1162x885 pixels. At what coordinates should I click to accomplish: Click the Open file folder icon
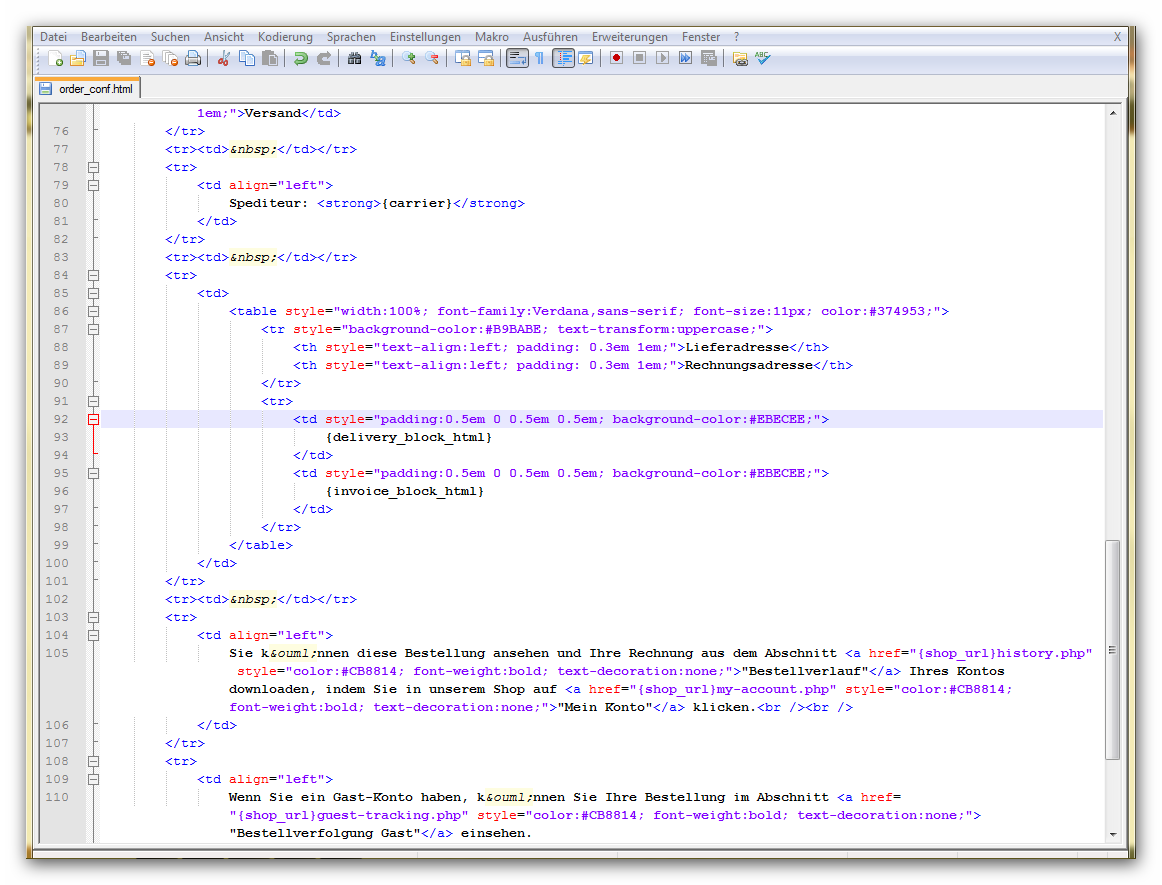77,59
